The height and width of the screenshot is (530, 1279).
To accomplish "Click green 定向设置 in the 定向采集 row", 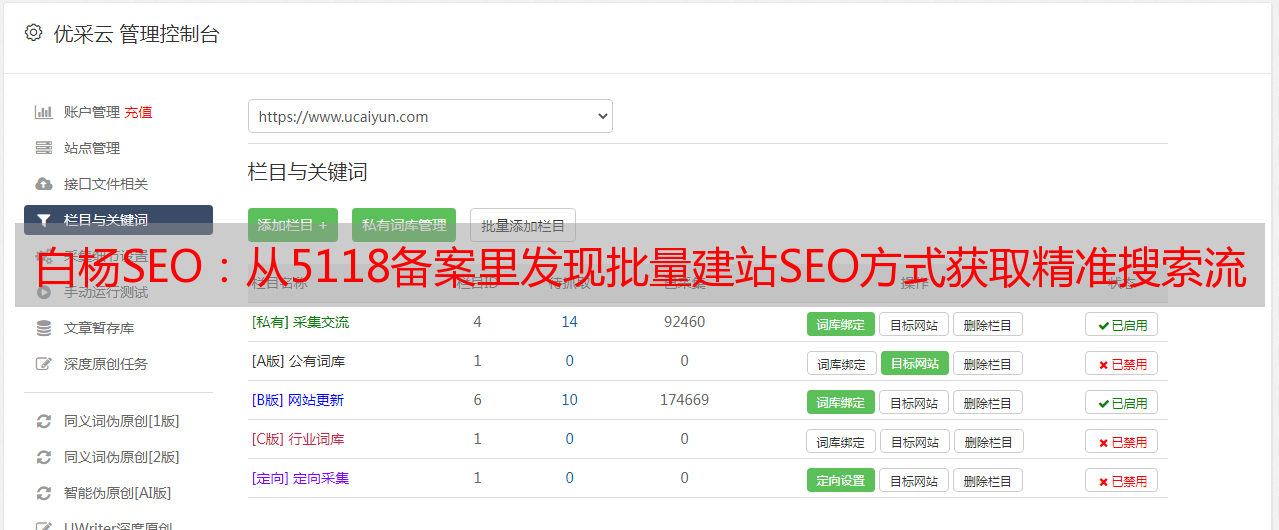I will pos(841,480).
